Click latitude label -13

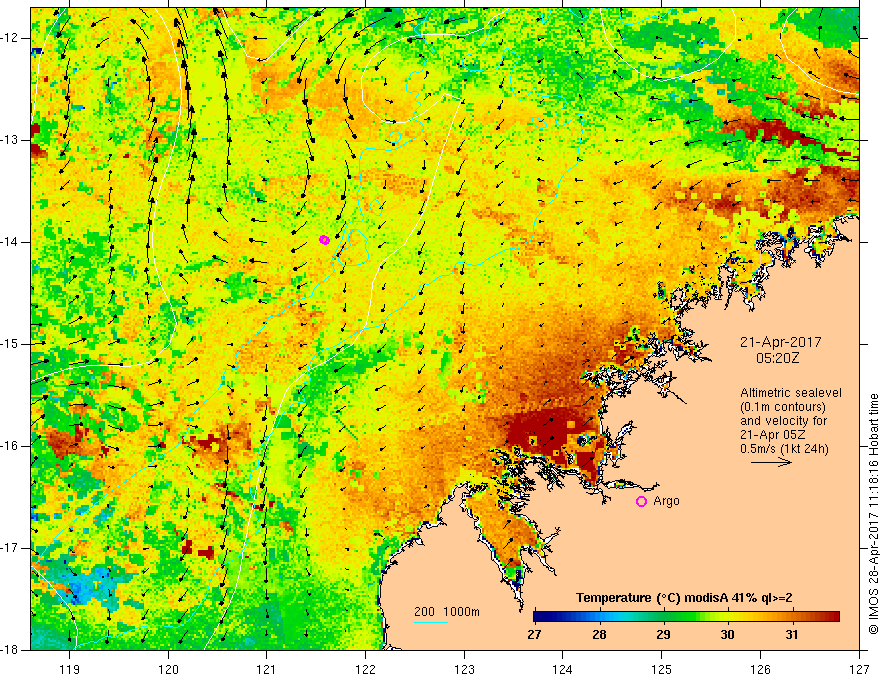tap(10, 140)
